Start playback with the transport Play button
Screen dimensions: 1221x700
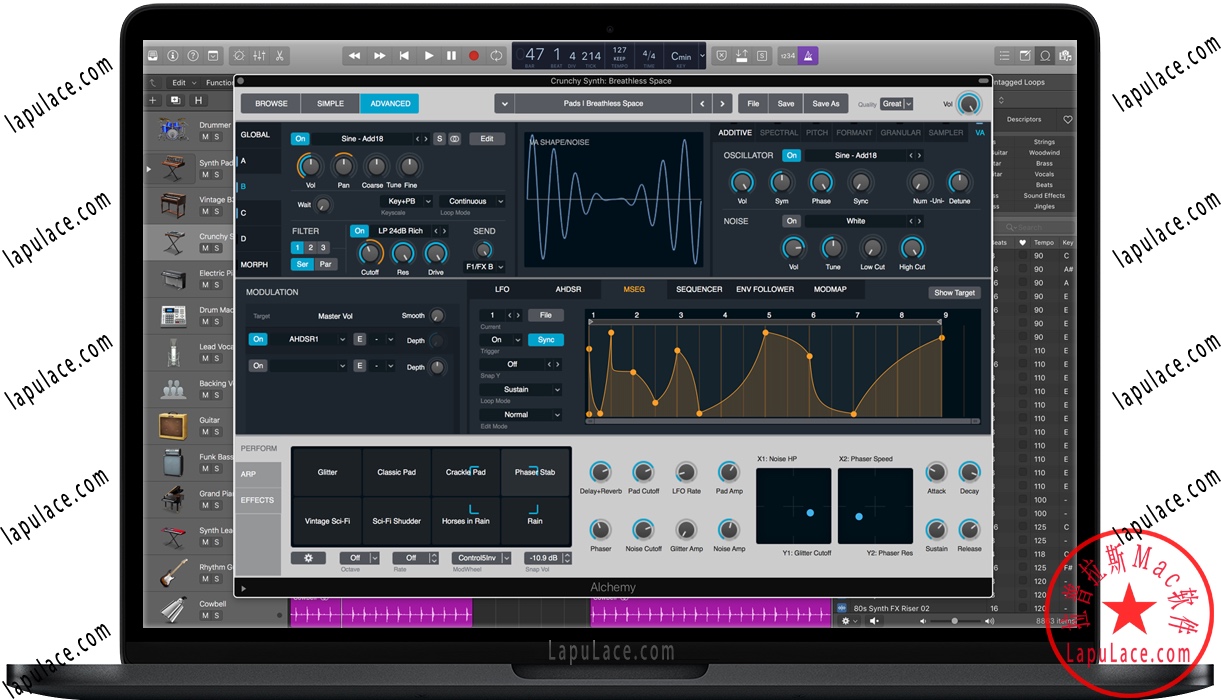point(429,56)
